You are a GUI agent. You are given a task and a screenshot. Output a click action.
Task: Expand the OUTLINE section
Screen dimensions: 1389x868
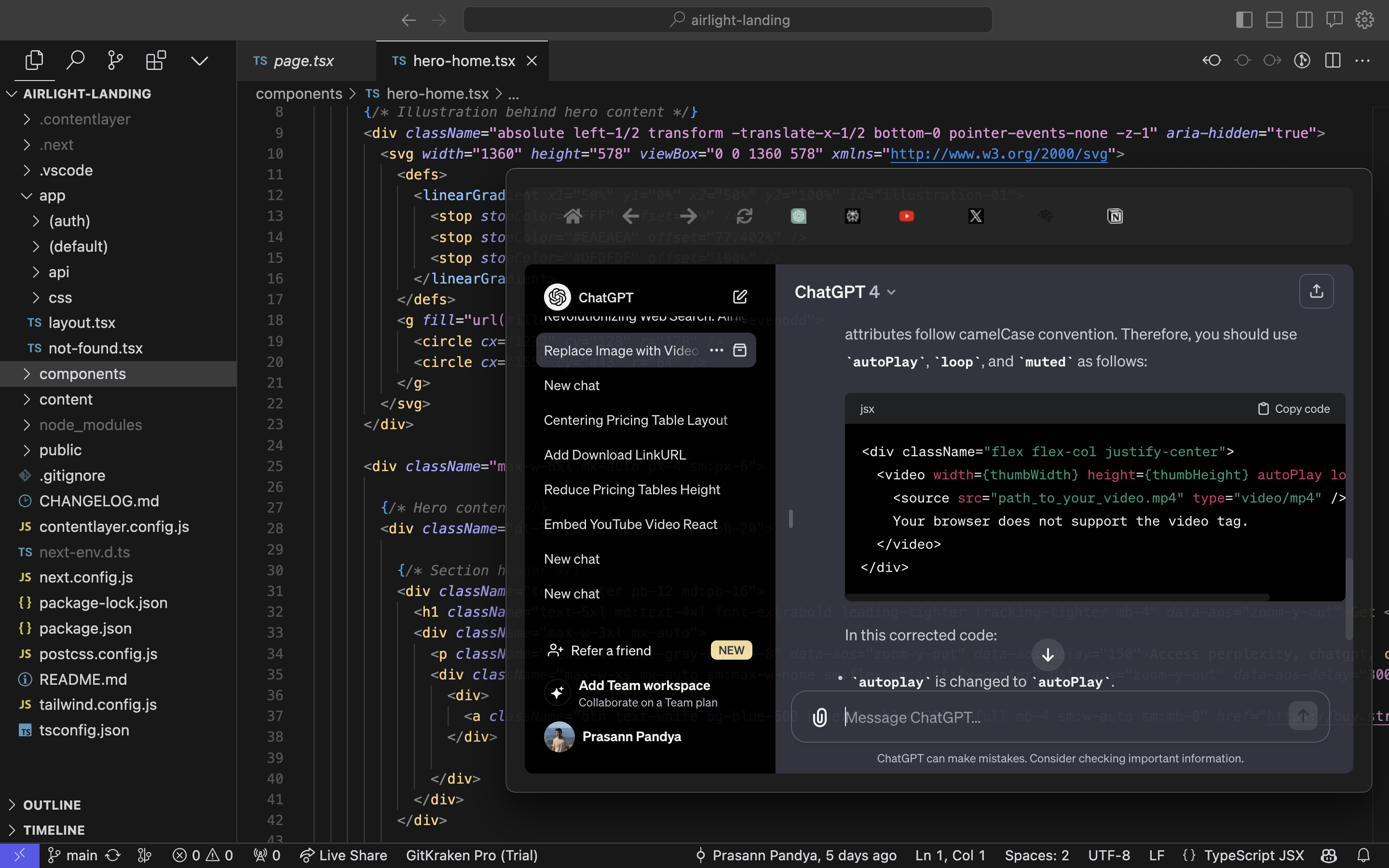point(52,805)
